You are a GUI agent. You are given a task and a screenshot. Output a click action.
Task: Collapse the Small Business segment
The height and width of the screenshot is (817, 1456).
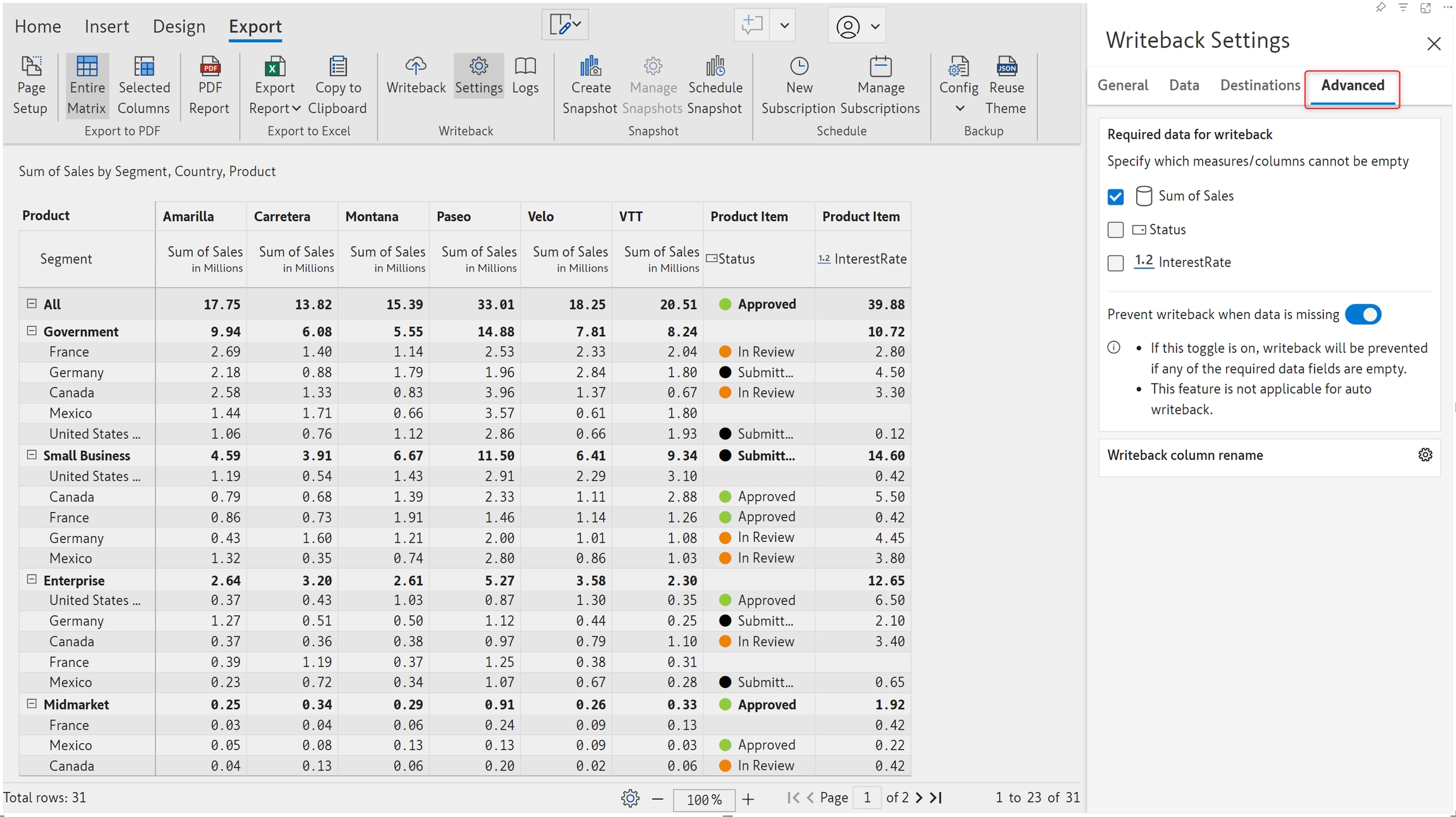click(x=32, y=455)
